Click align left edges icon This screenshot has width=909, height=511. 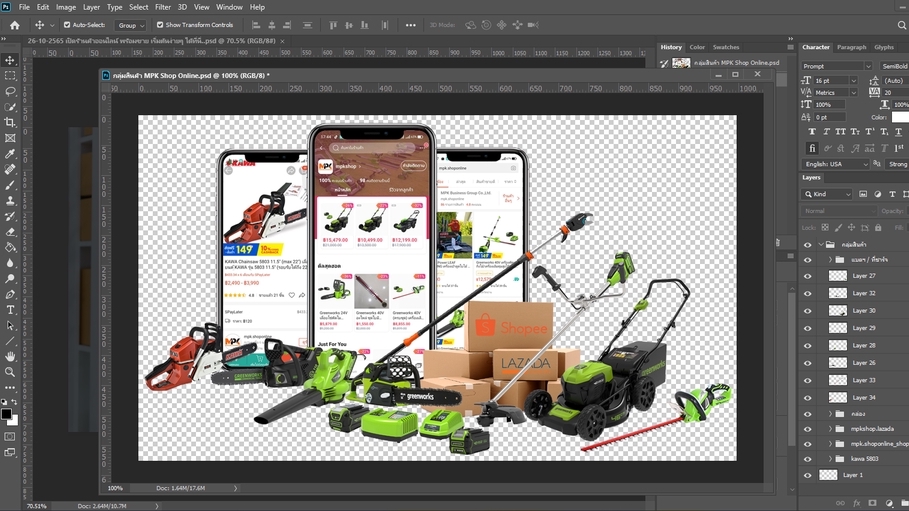coord(256,25)
